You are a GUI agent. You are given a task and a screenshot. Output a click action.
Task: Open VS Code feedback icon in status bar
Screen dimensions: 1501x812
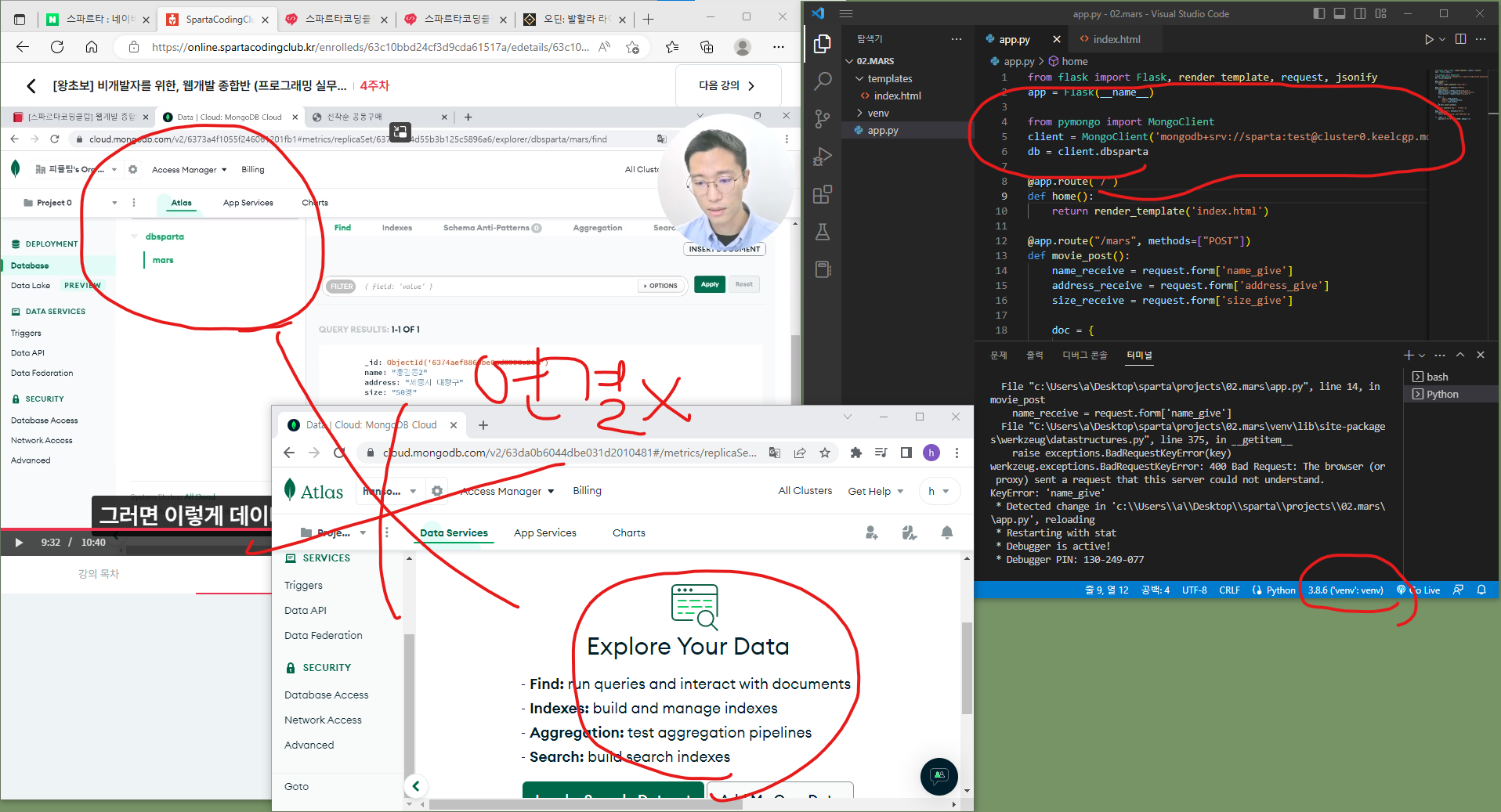(1458, 590)
